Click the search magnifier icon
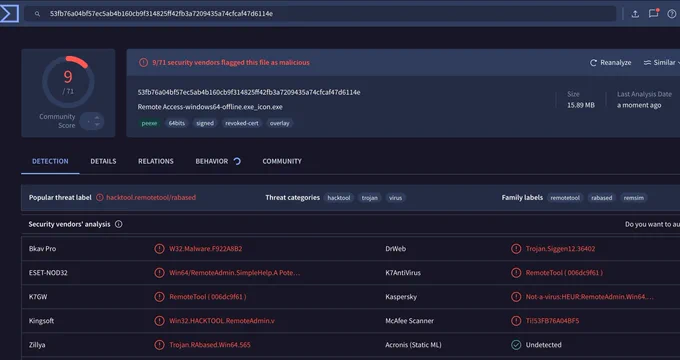 point(37,14)
